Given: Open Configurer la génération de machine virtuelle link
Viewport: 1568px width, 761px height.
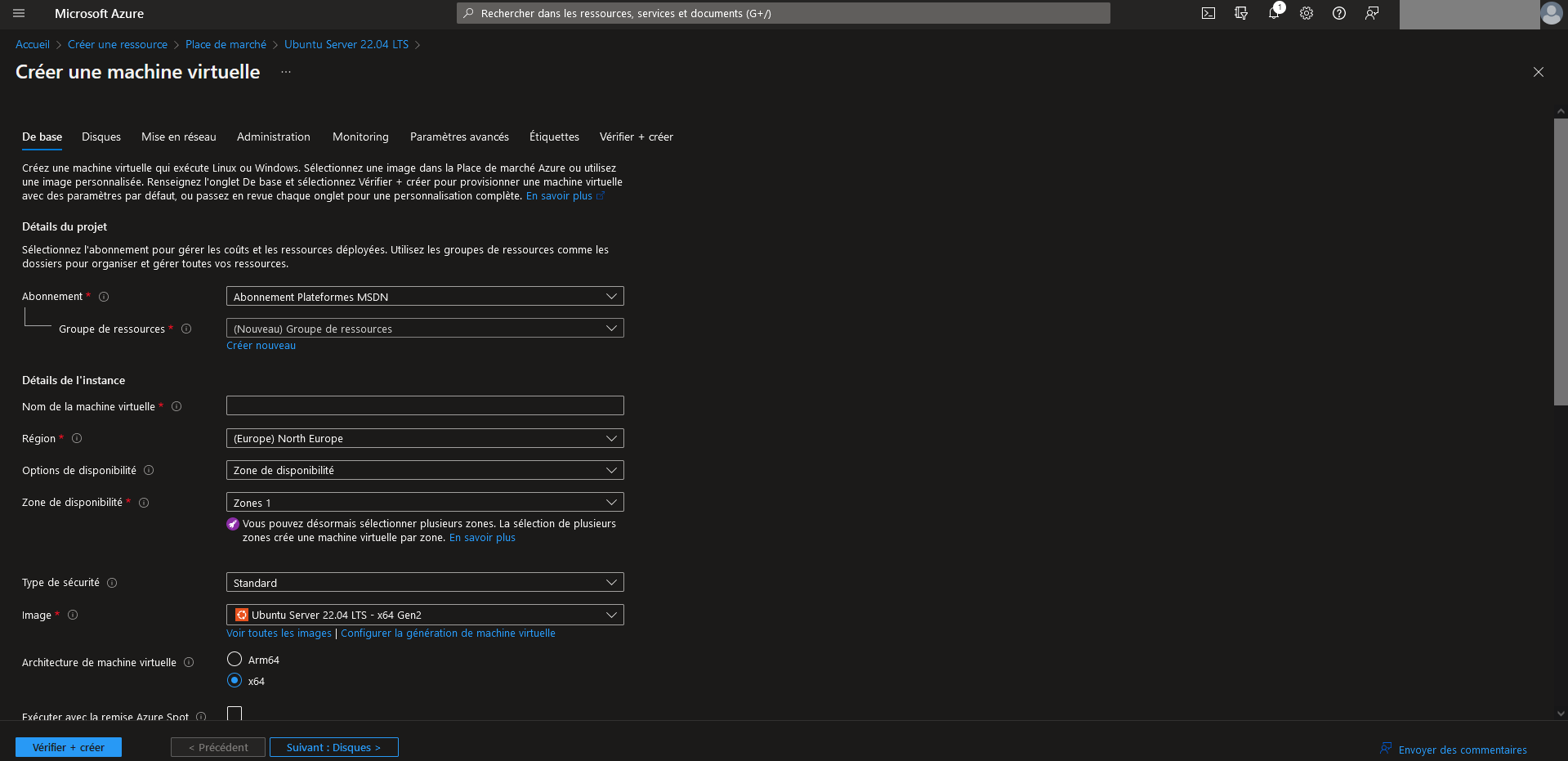Looking at the screenshot, I should [448, 633].
